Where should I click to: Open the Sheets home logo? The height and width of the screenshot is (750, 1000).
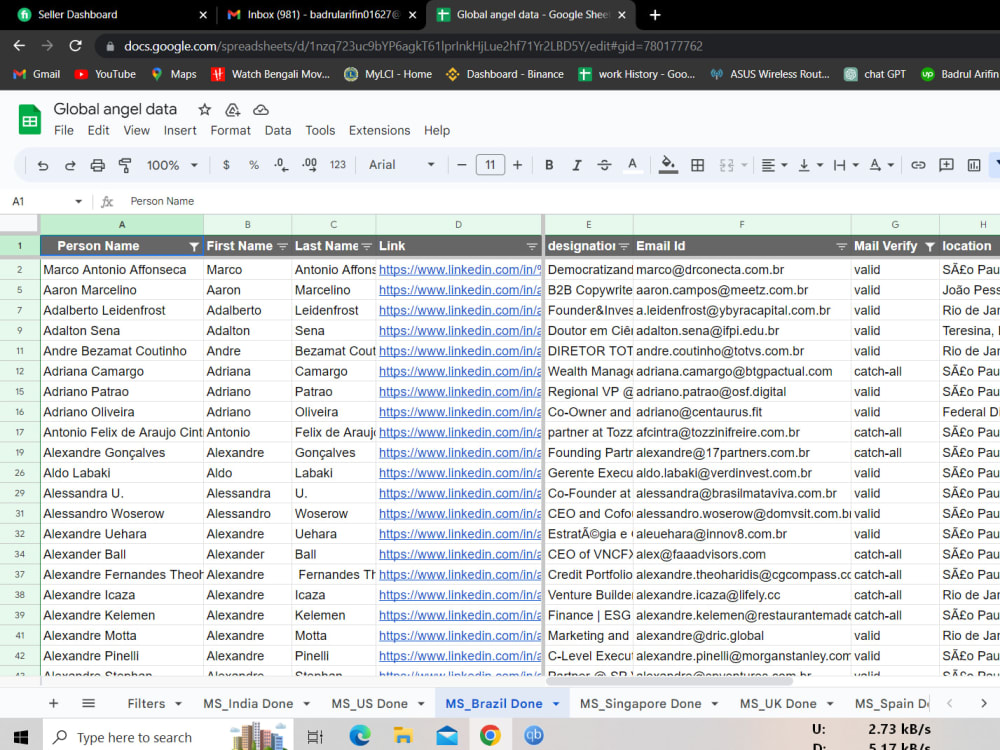tap(30, 119)
